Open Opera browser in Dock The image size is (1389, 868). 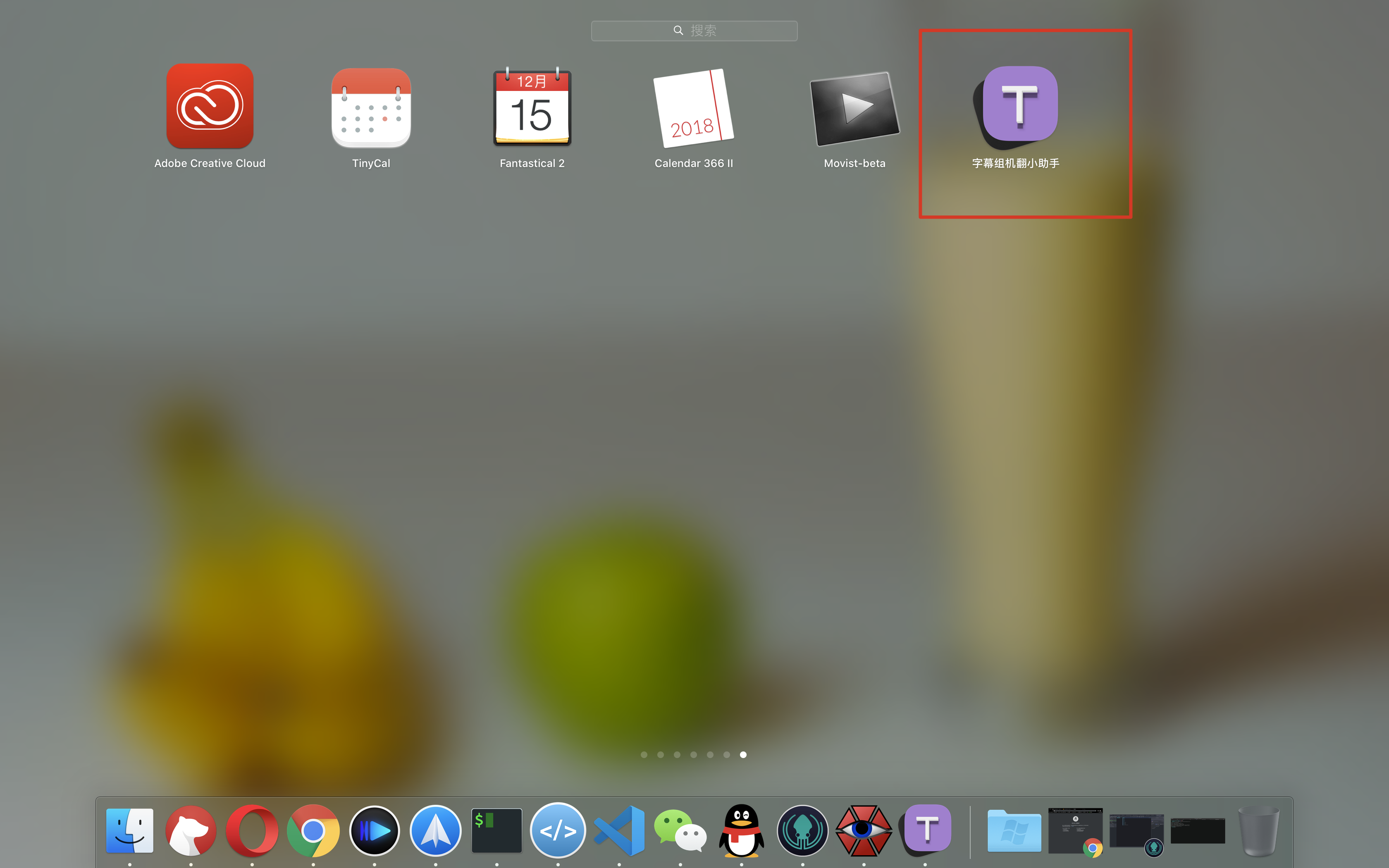click(252, 831)
